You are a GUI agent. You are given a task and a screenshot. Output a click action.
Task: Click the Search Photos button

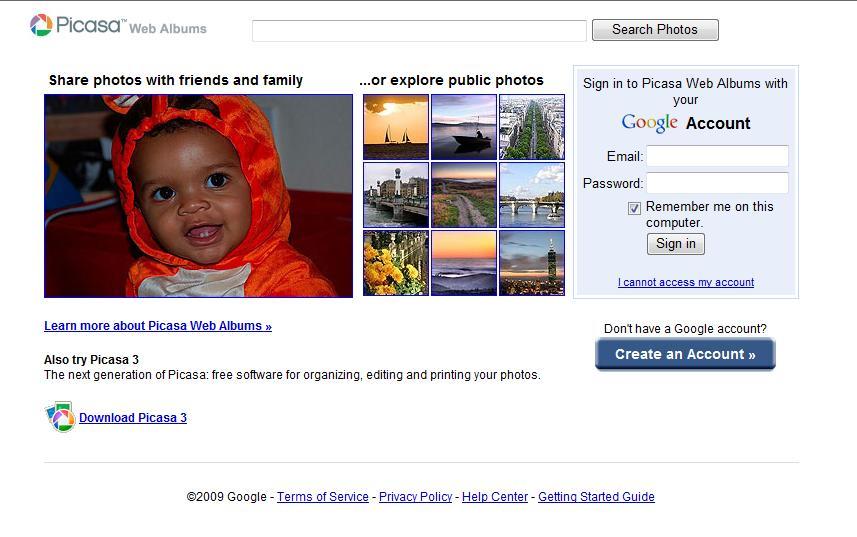655,30
